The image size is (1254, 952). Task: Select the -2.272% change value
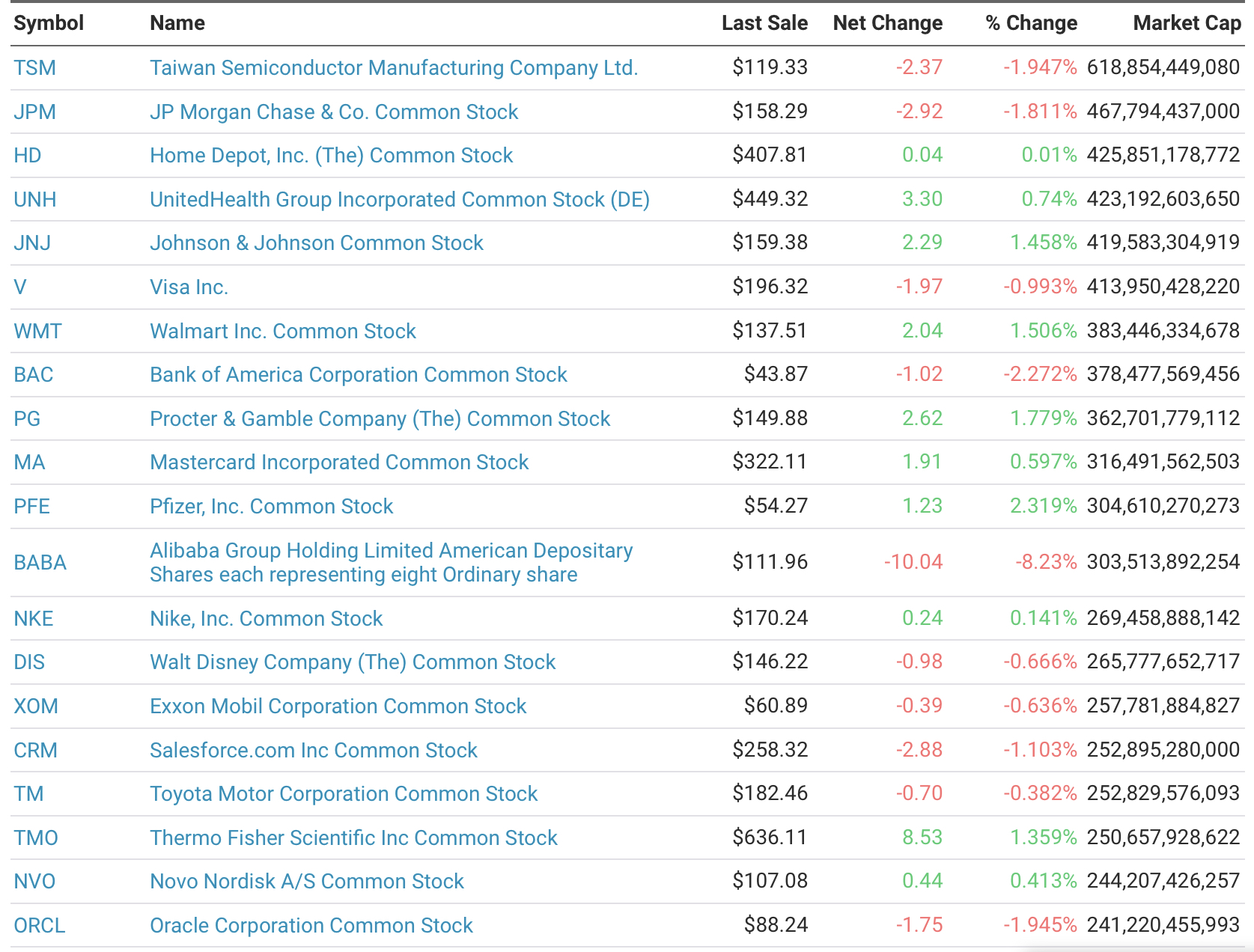tap(1040, 374)
